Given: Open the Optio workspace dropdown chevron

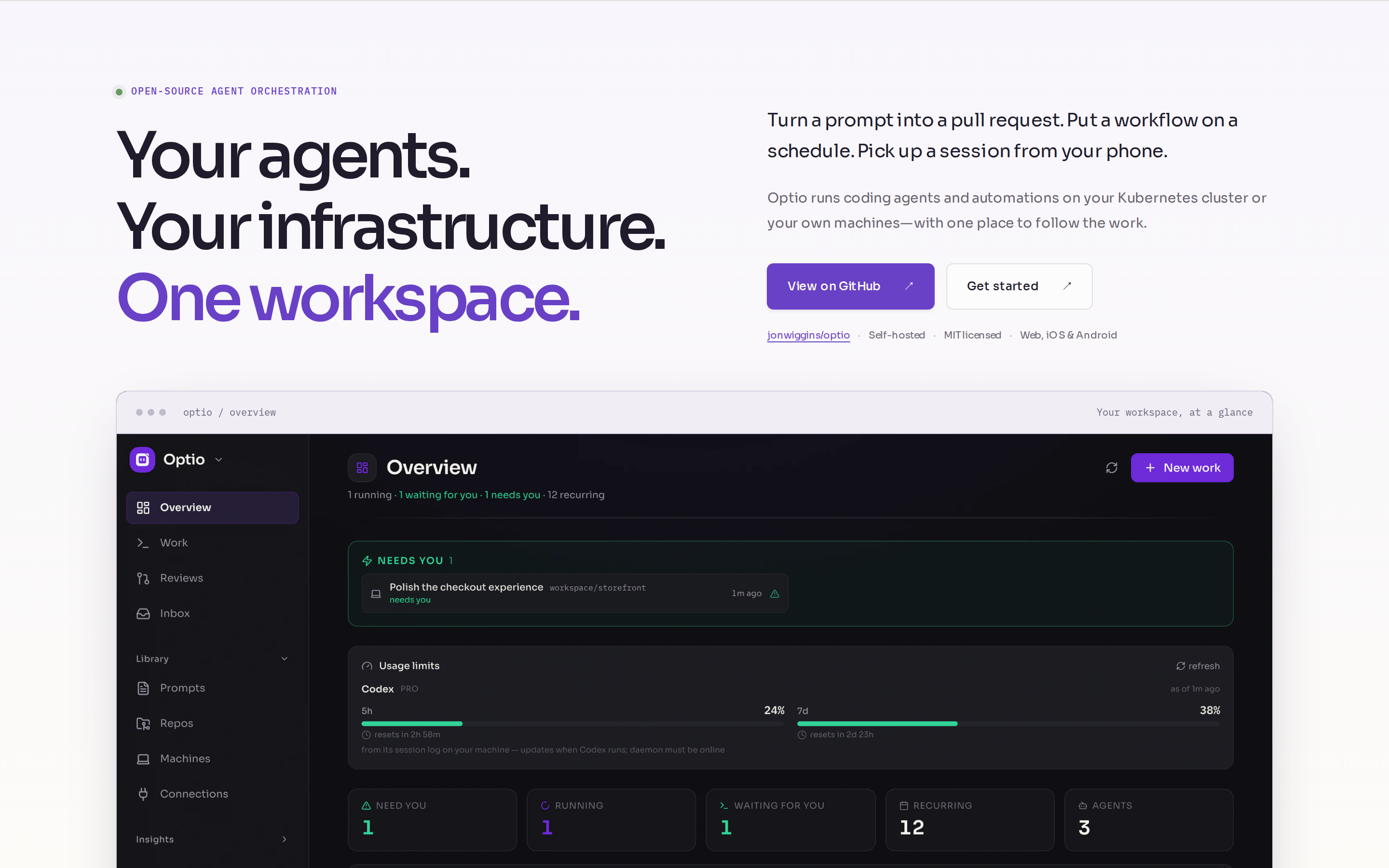Looking at the screenshot, I should coord(218,460).
